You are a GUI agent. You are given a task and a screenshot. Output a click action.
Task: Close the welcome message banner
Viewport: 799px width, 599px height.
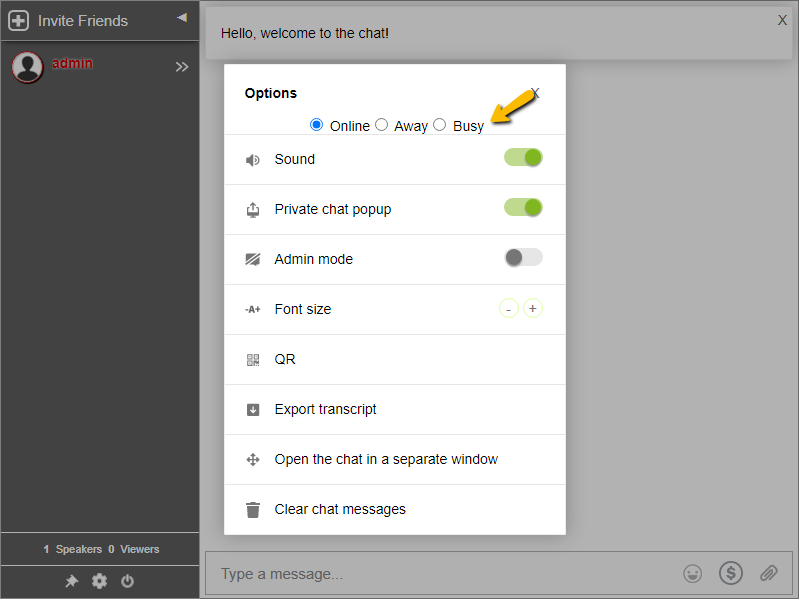pos(782,20)
